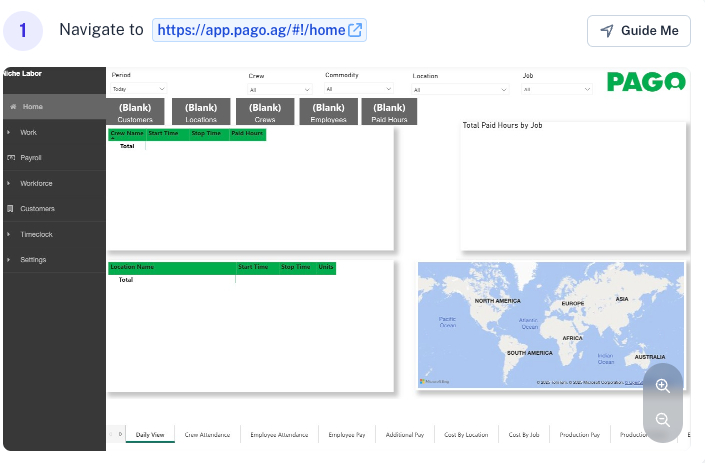The height and width of the screenshot is (463, 705).
Task: Click the zoom in magnifier icon
Action: [x=662, y=386]
